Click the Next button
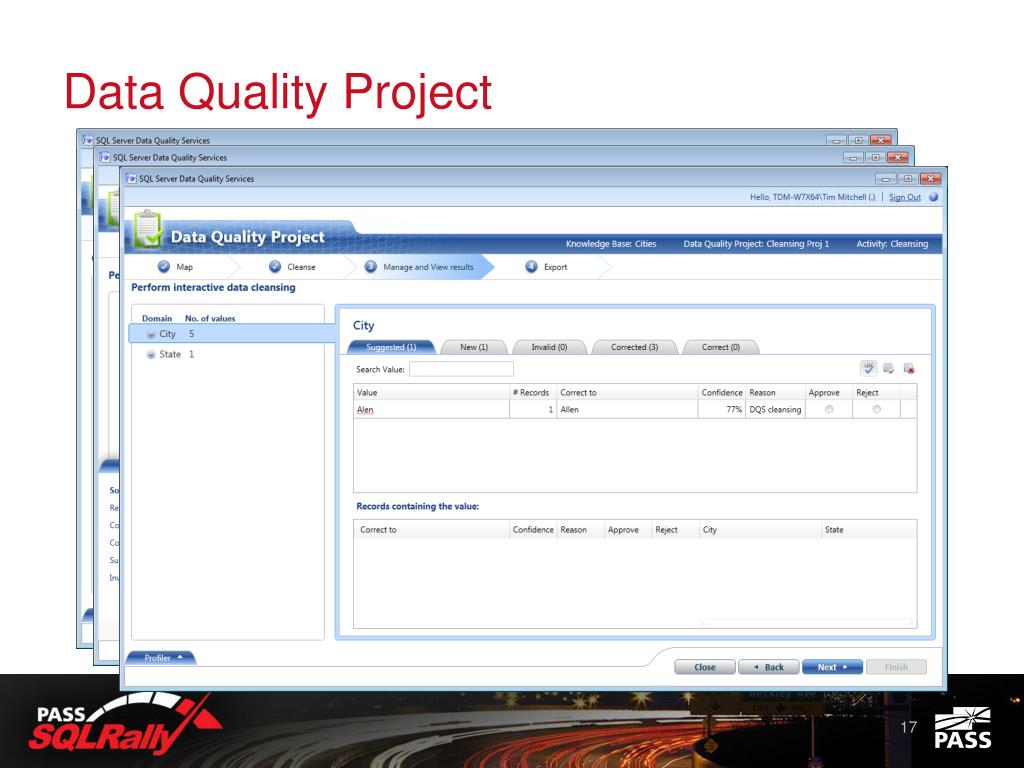This screenshot has width=1024, height=768. tap(832, 667)
